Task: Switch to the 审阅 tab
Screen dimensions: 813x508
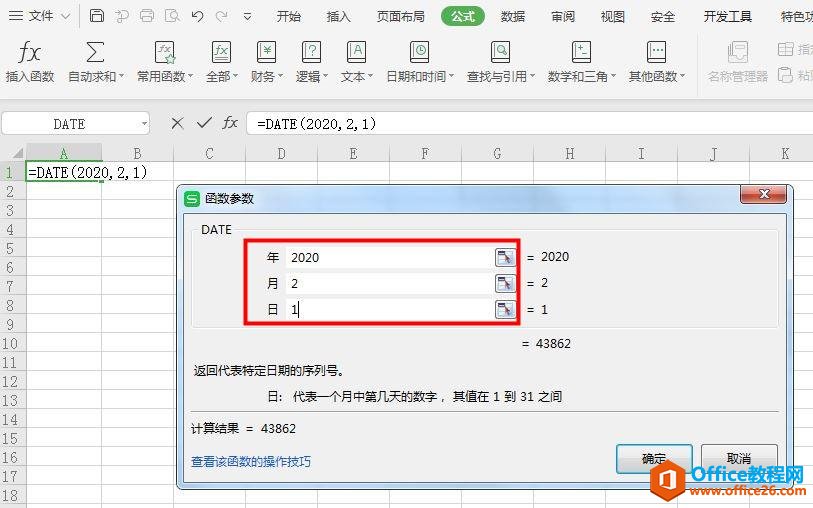Action: tap(563, 17)
